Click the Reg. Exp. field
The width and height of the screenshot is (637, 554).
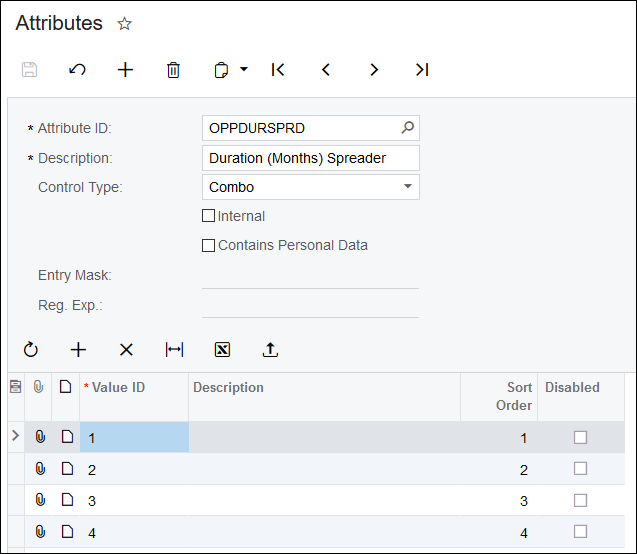(x=310, y=305)
